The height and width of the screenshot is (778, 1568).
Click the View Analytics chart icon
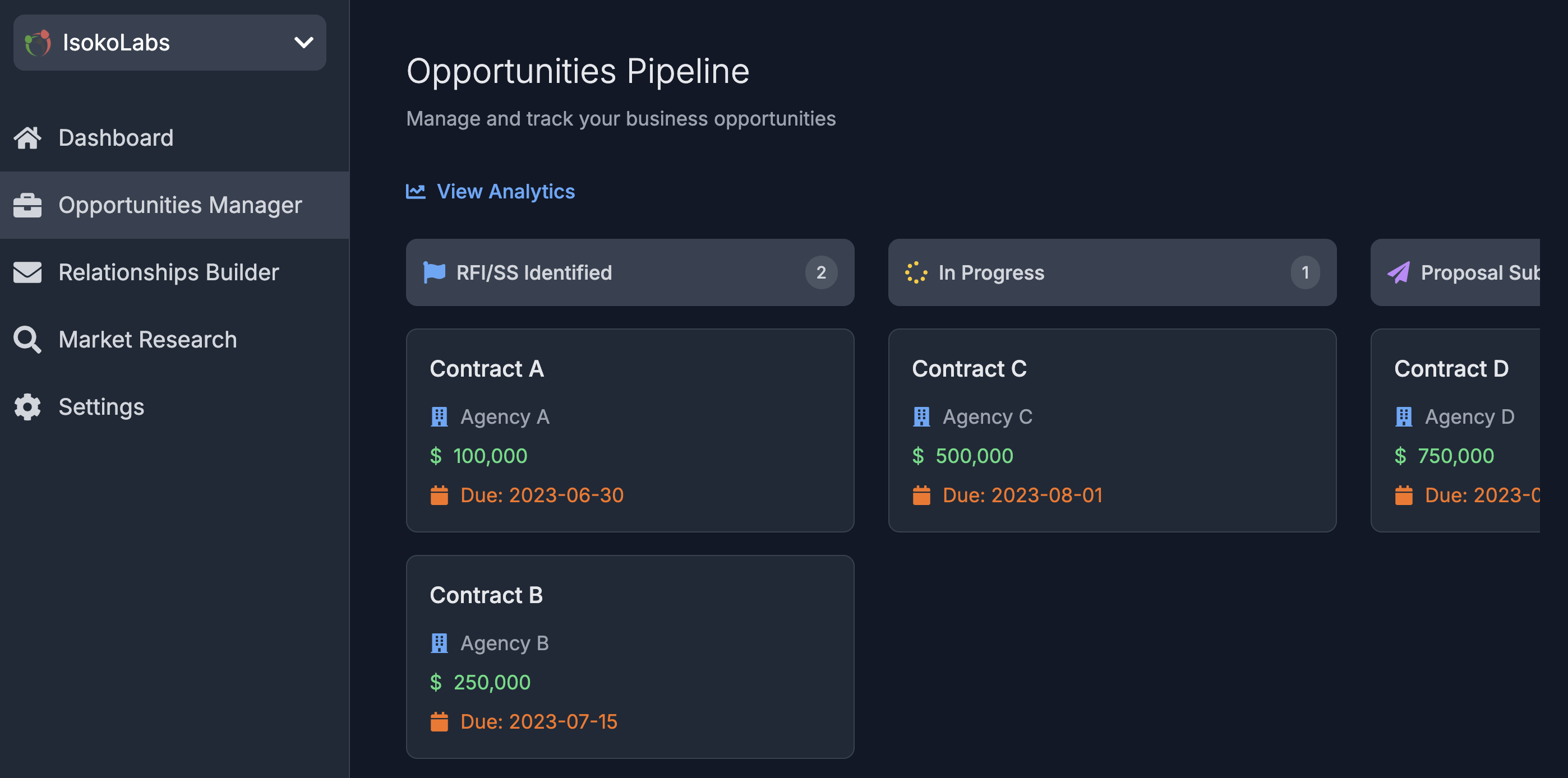point(414,191)
